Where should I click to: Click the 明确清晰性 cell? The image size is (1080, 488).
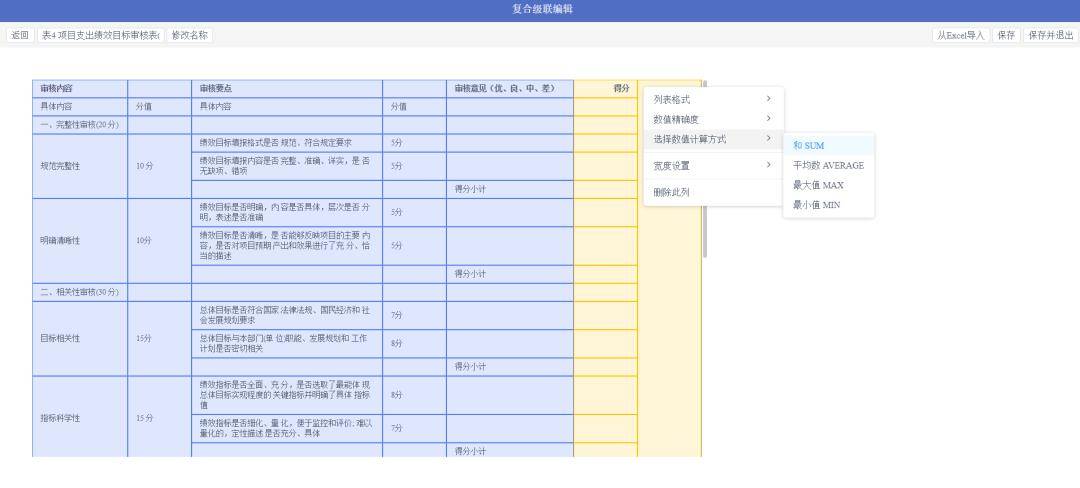click(80, 241)
